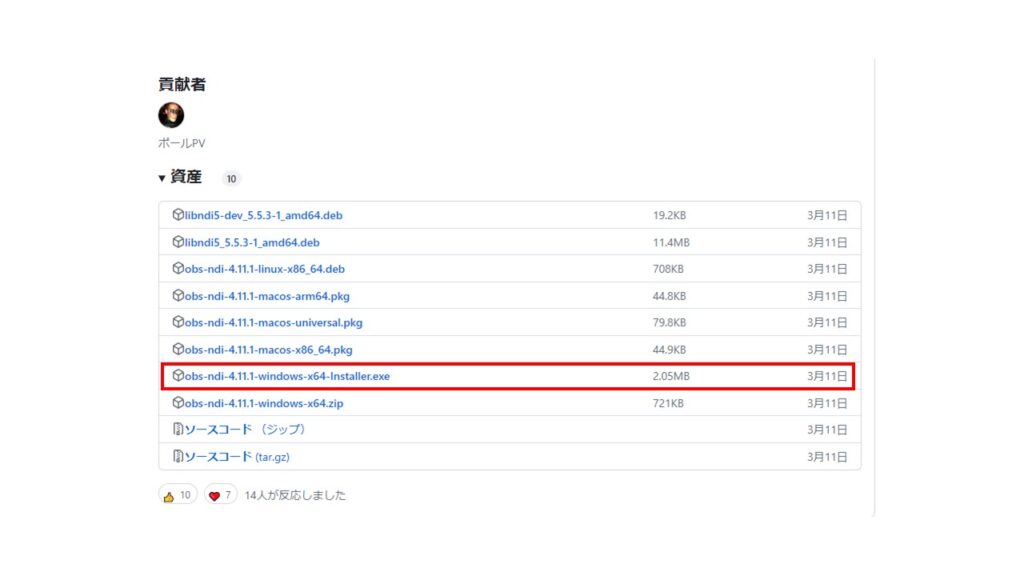Screen dimensions: 1024x576
Task: Click the 3月11日 date in tar.gz row
Action: coord(827,456)
